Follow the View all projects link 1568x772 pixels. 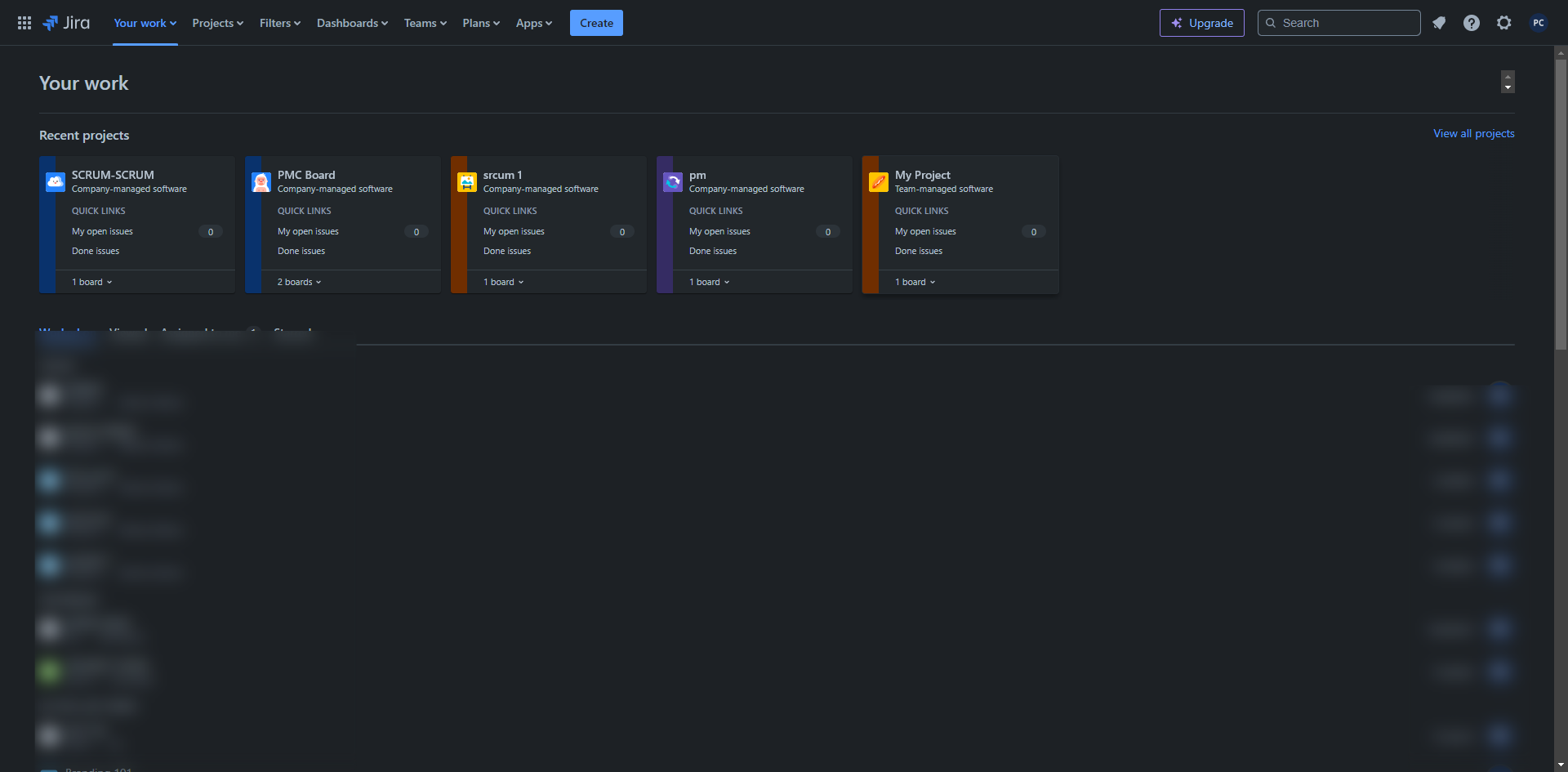click(x=1474, y=133)
